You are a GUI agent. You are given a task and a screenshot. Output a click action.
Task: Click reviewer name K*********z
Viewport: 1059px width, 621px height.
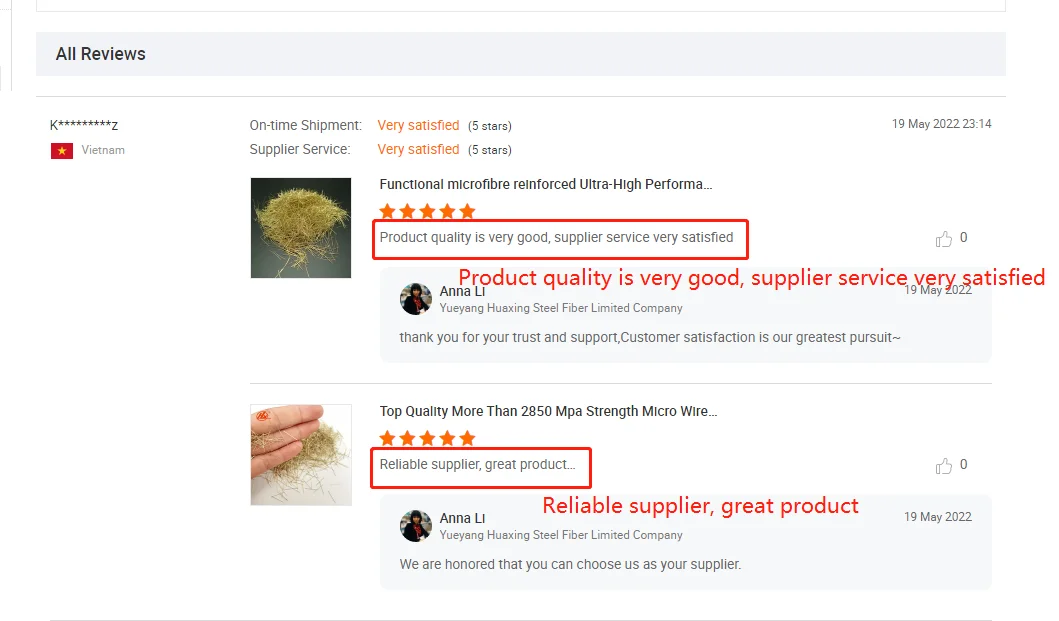pos(84,125)
